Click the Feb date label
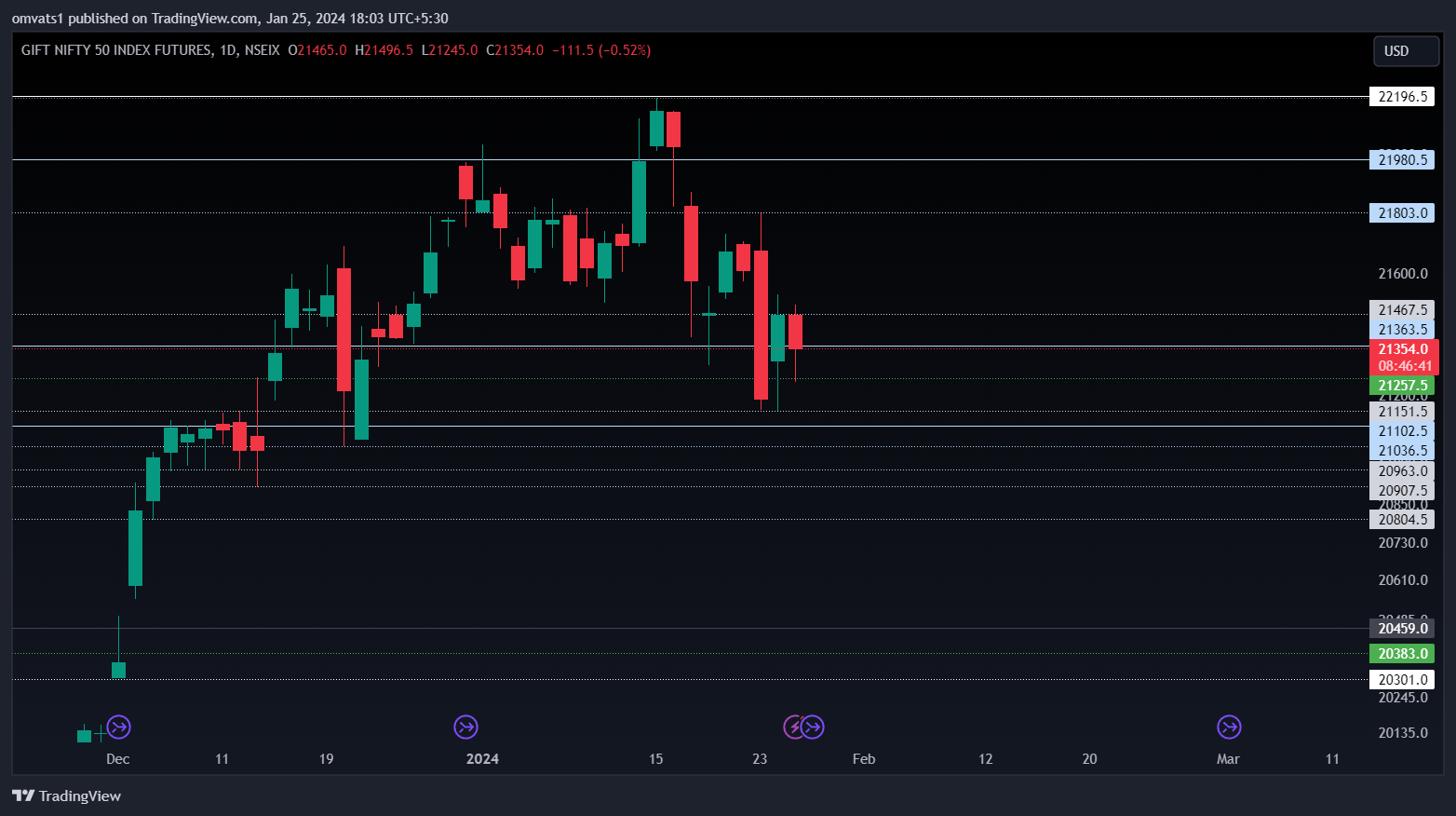Image resolution: width=1456 pixels, height=816 pixels. [864, 759]
